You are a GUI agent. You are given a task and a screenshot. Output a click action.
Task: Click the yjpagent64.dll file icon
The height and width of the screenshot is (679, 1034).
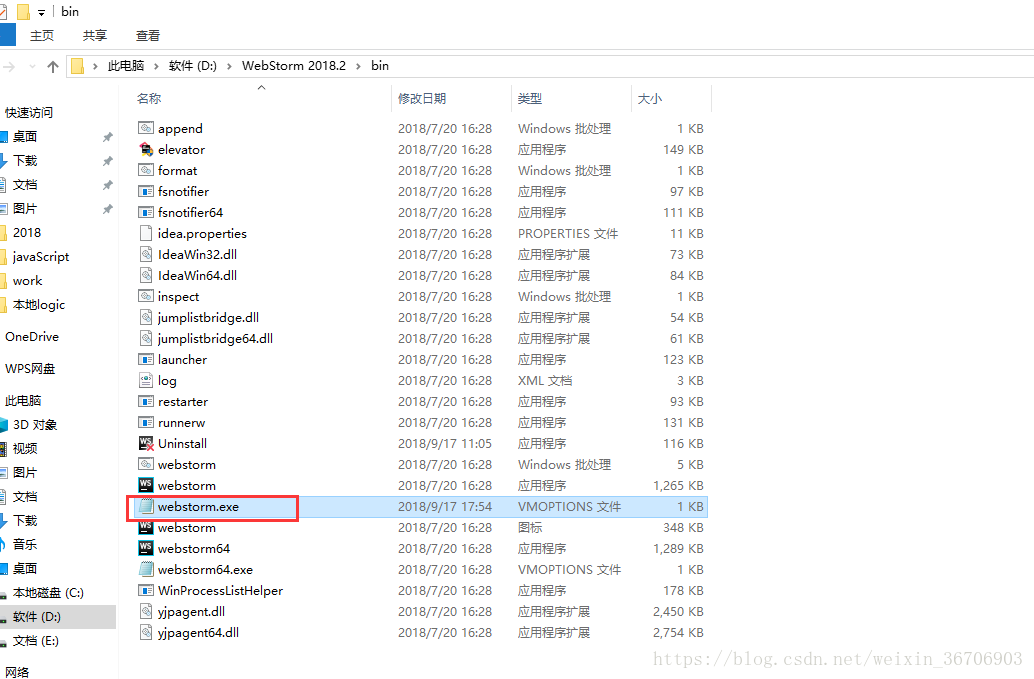(x=146, y=633)
